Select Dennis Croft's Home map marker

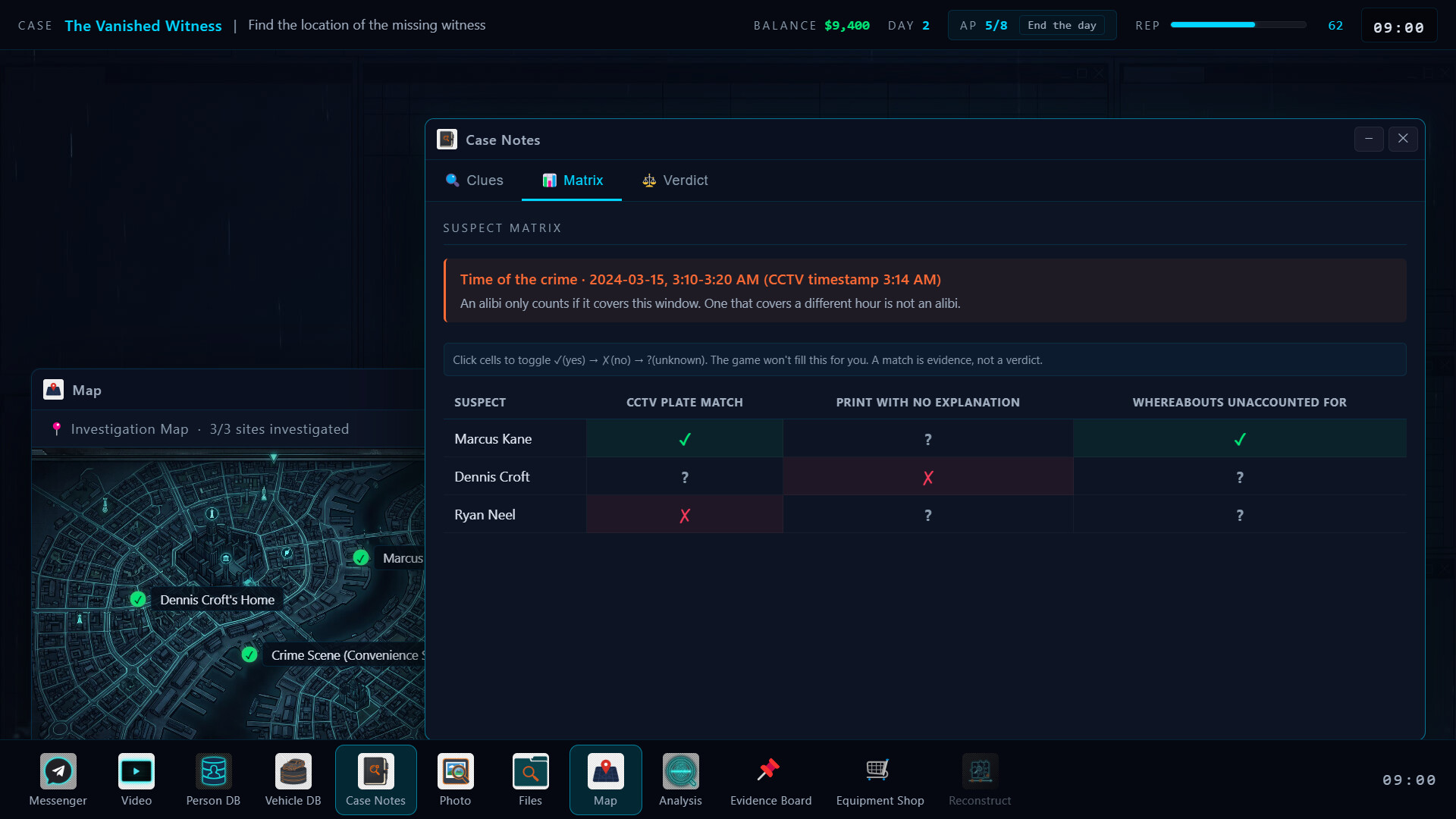pos(137,599)
